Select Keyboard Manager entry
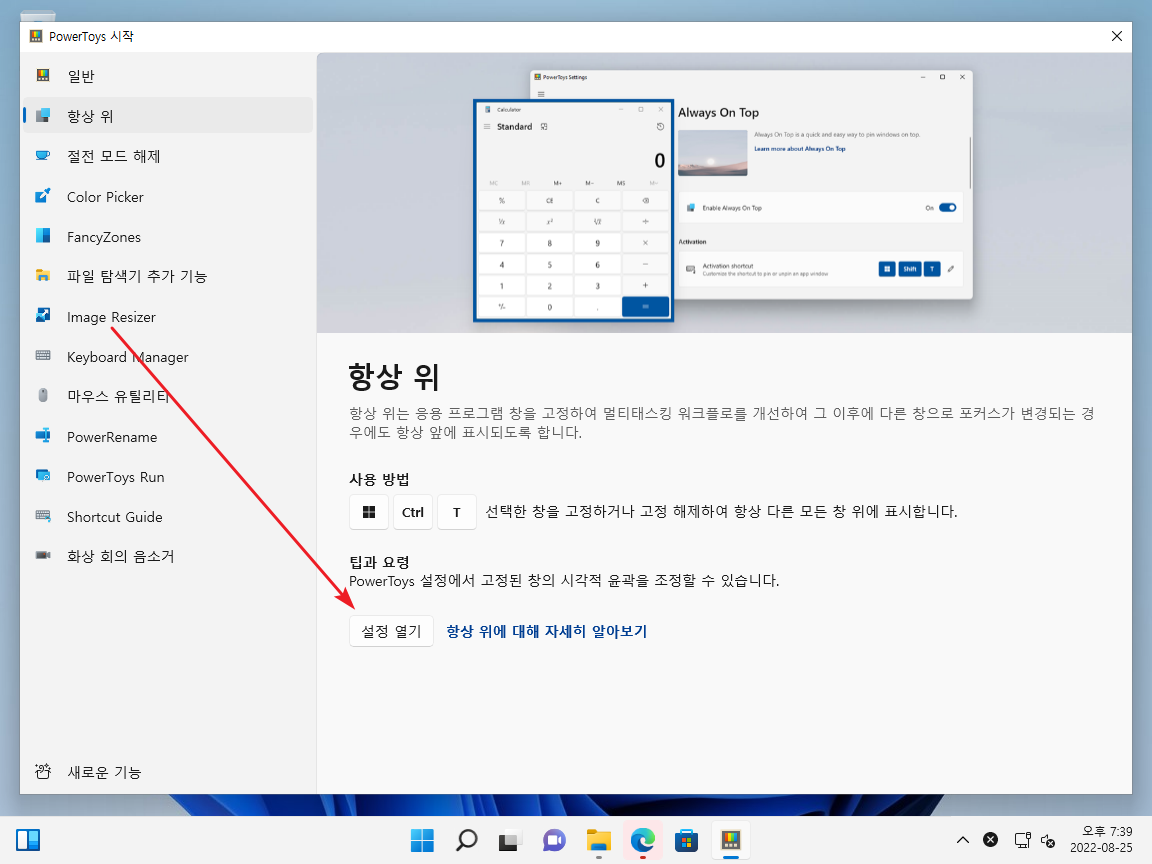 168,356
